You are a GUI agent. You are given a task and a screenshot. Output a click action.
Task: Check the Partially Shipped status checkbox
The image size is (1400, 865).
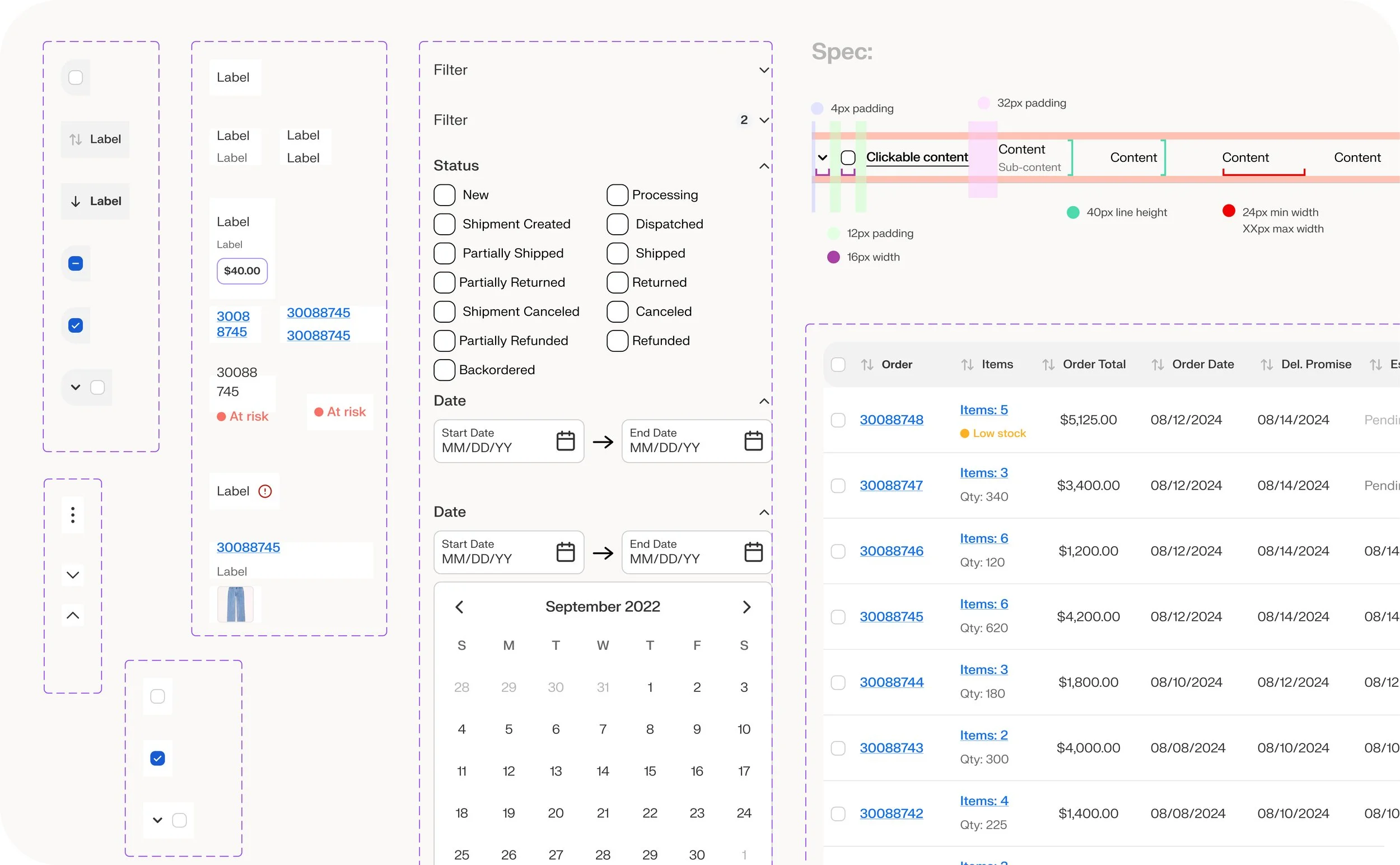[x=445, y=253]
